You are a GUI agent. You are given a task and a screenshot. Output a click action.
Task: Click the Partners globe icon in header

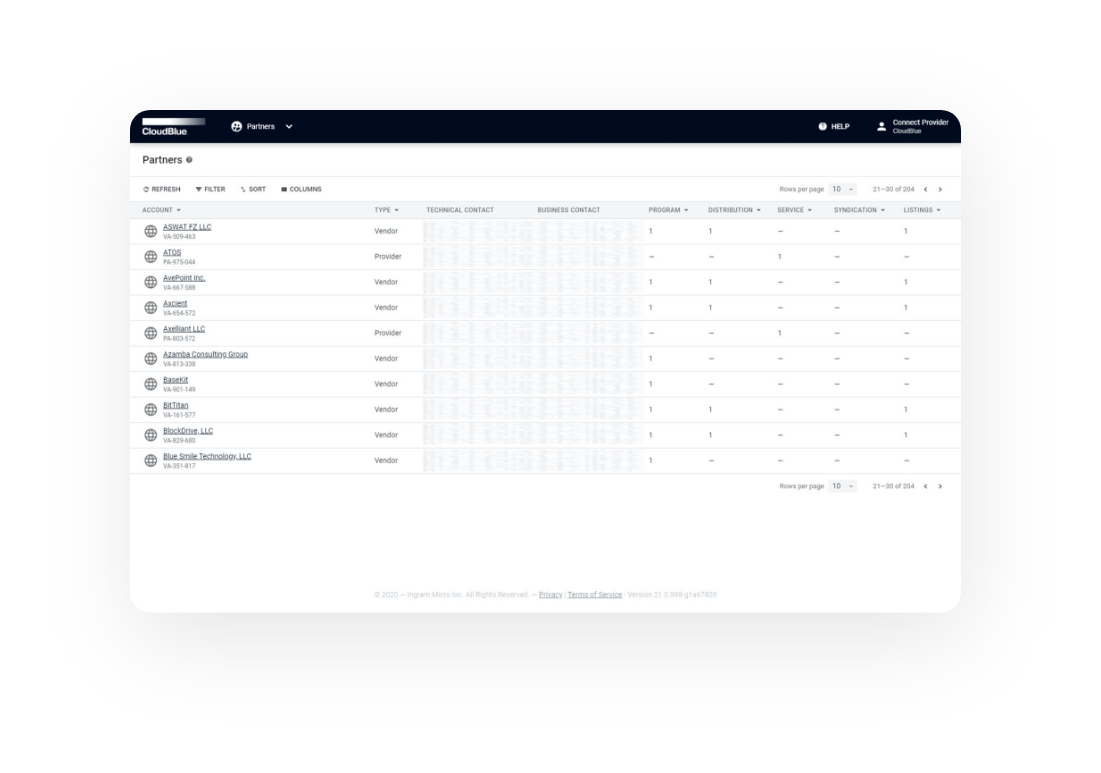(237, 126)
